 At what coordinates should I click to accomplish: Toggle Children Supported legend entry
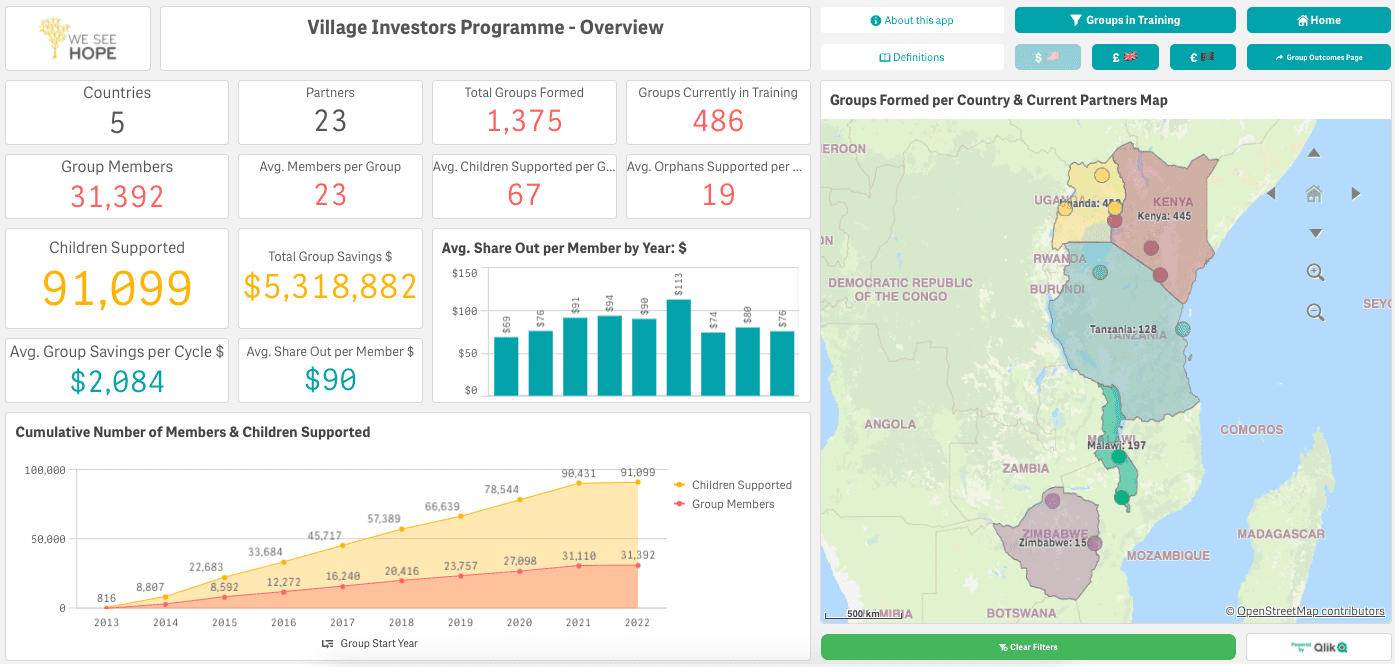(734, 485)
